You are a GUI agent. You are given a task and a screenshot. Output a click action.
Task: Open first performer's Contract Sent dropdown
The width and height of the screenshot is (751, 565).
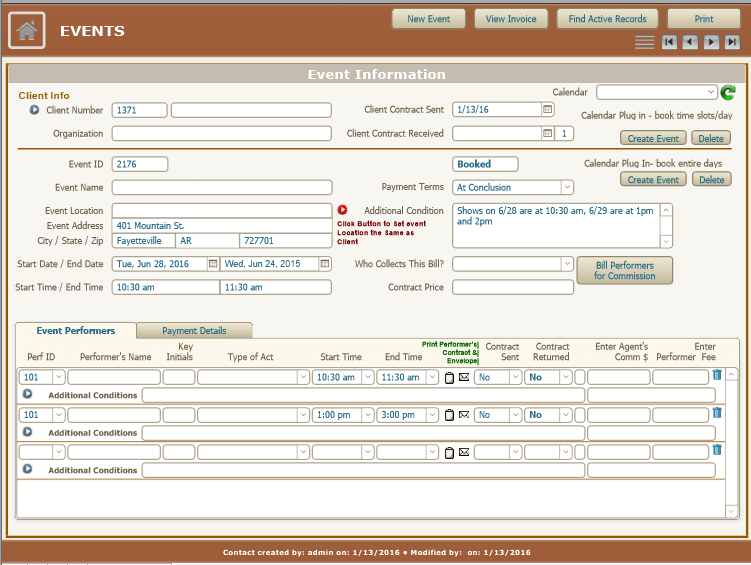[x=516, y=377]
